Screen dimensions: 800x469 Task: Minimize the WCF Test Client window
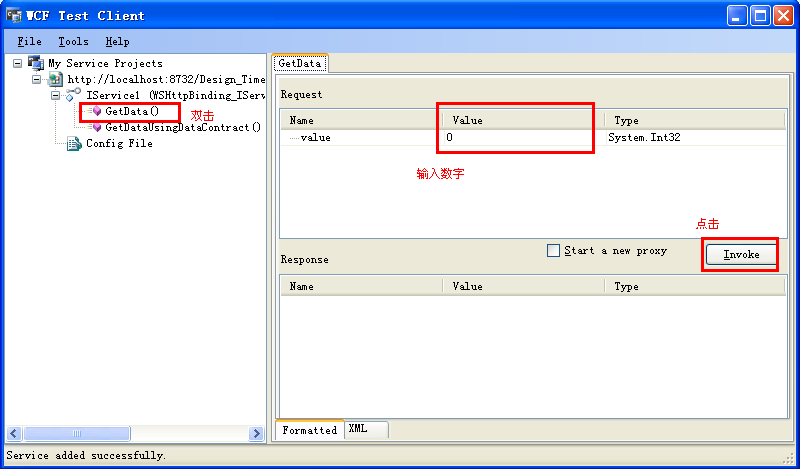[737, 16]
